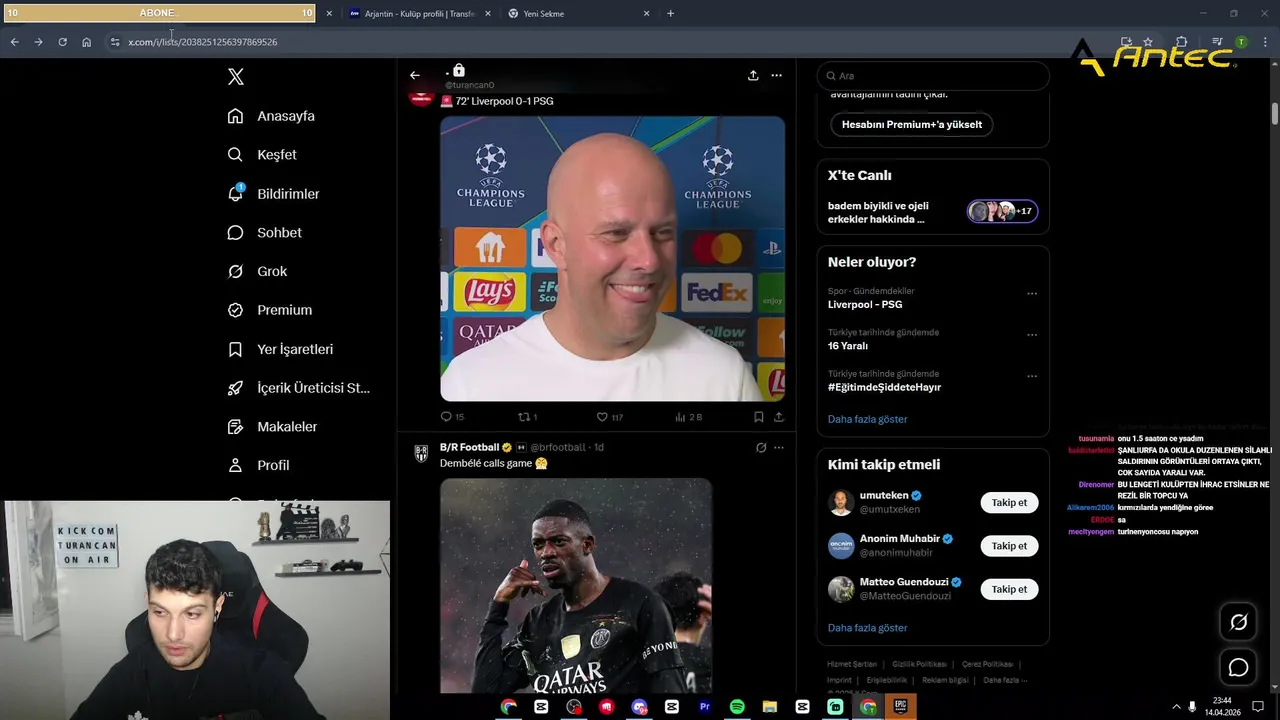Open Epic Games from the taskbar
Screen dimensions: 1280x720
tap(900, 706)
